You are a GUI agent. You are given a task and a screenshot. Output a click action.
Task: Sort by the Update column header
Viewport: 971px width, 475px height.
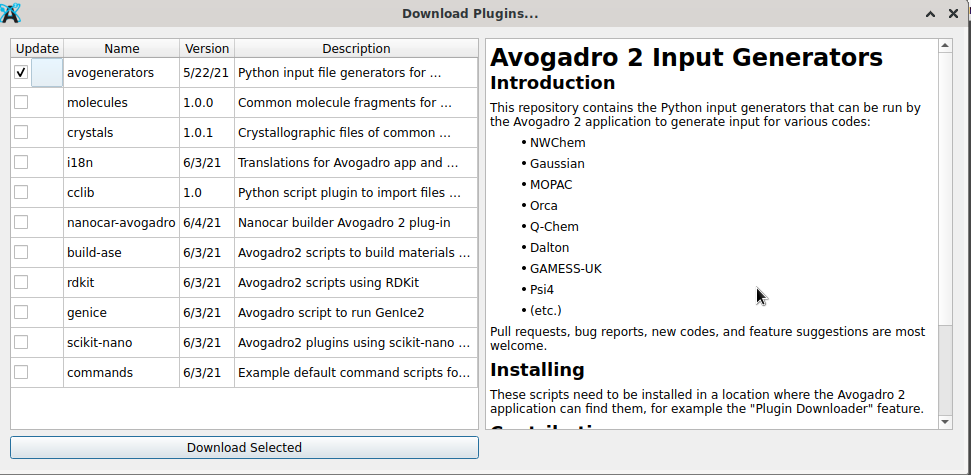(37, 48)
